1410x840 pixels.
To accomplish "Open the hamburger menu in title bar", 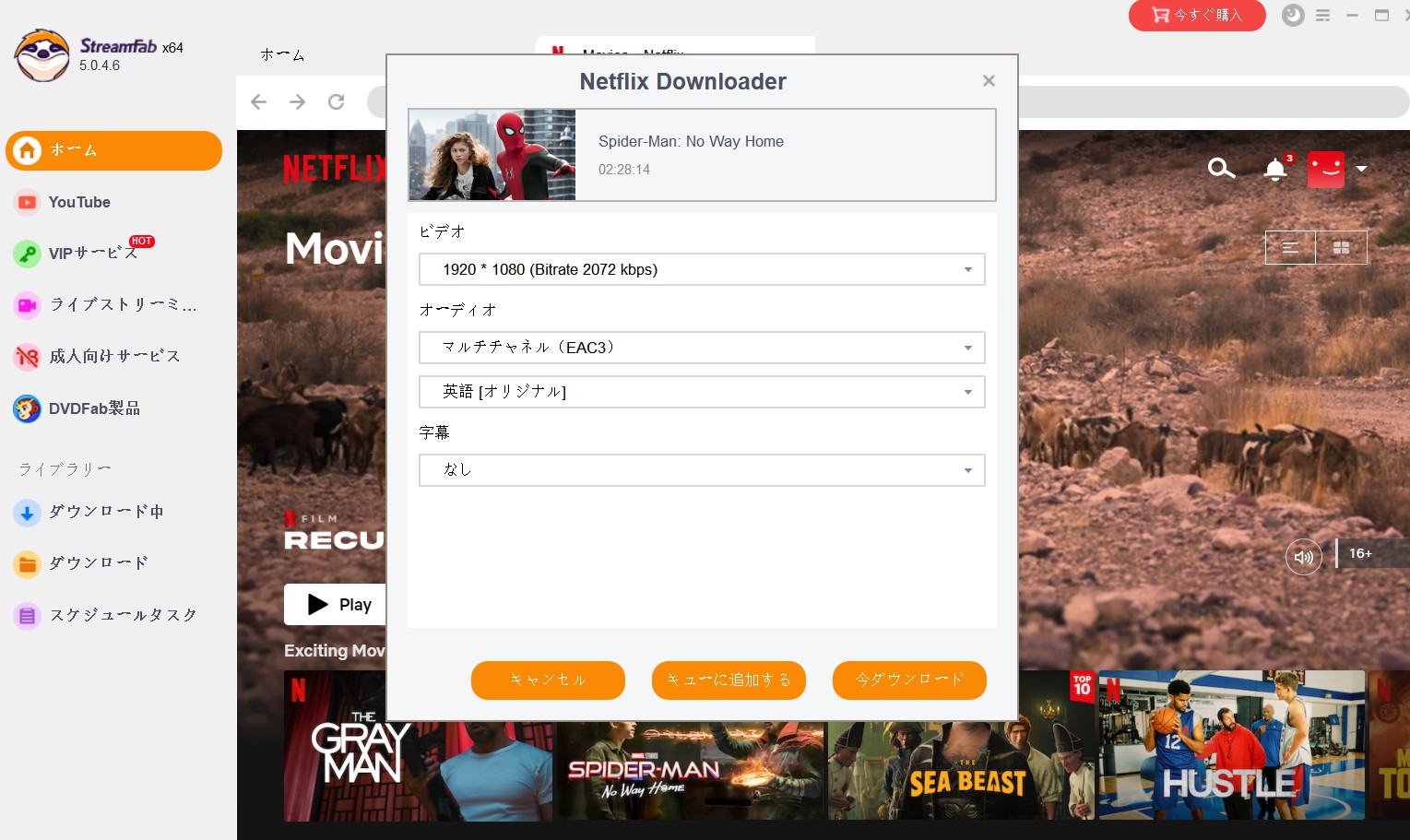I will click(x=1322, y=16).
